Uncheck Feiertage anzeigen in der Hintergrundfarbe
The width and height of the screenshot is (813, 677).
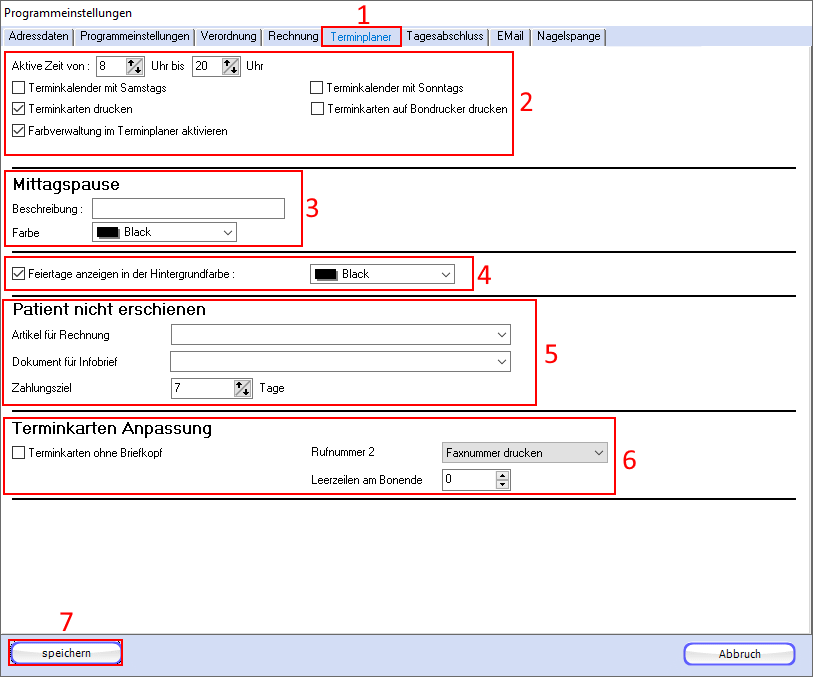coord(19,273)
